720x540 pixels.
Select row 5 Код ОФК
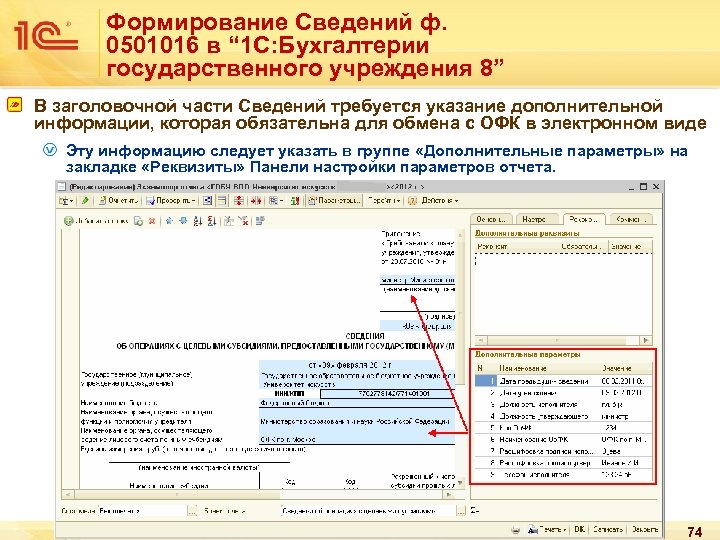point(563,428)
